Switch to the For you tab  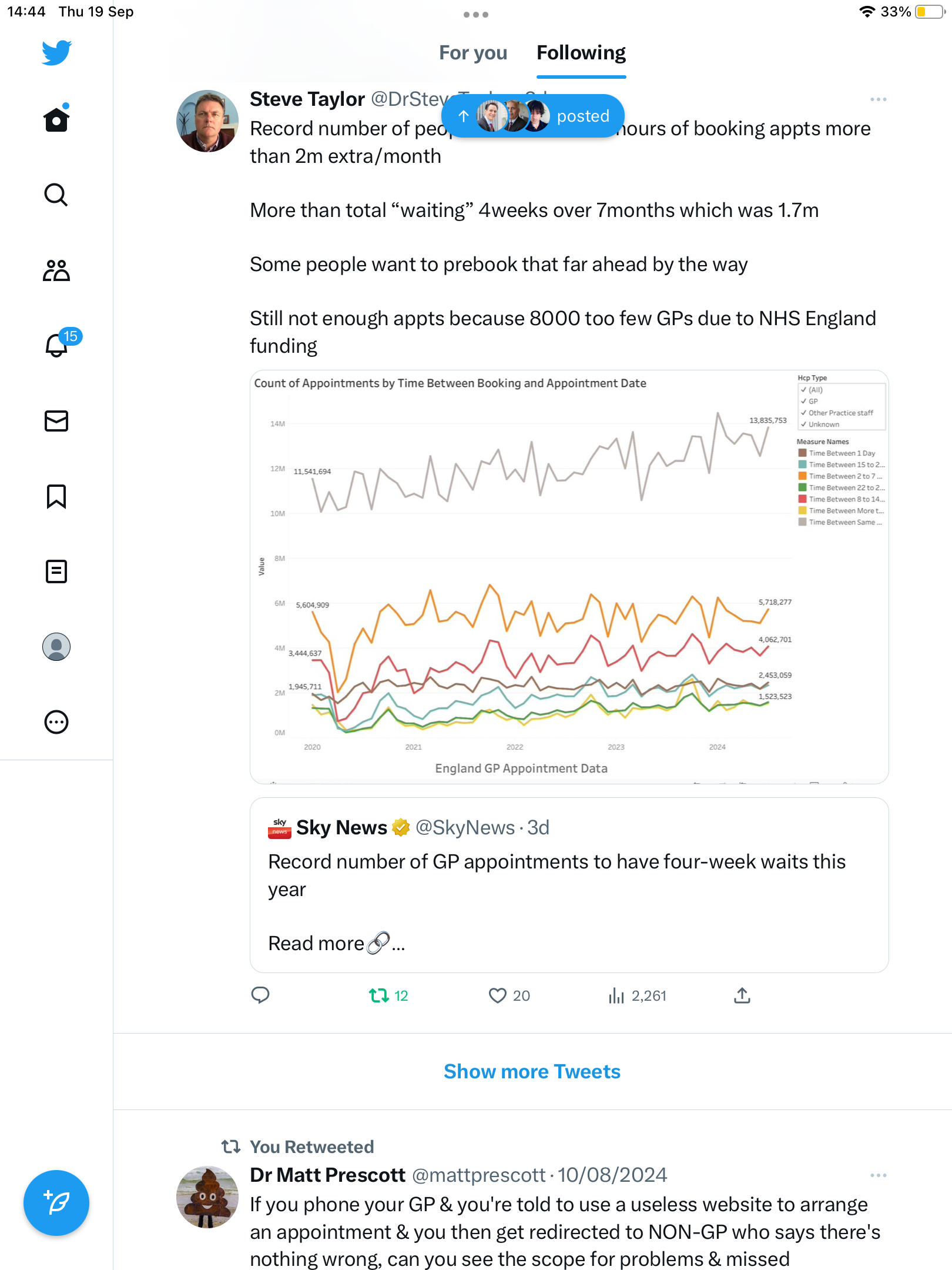point(473,53)
